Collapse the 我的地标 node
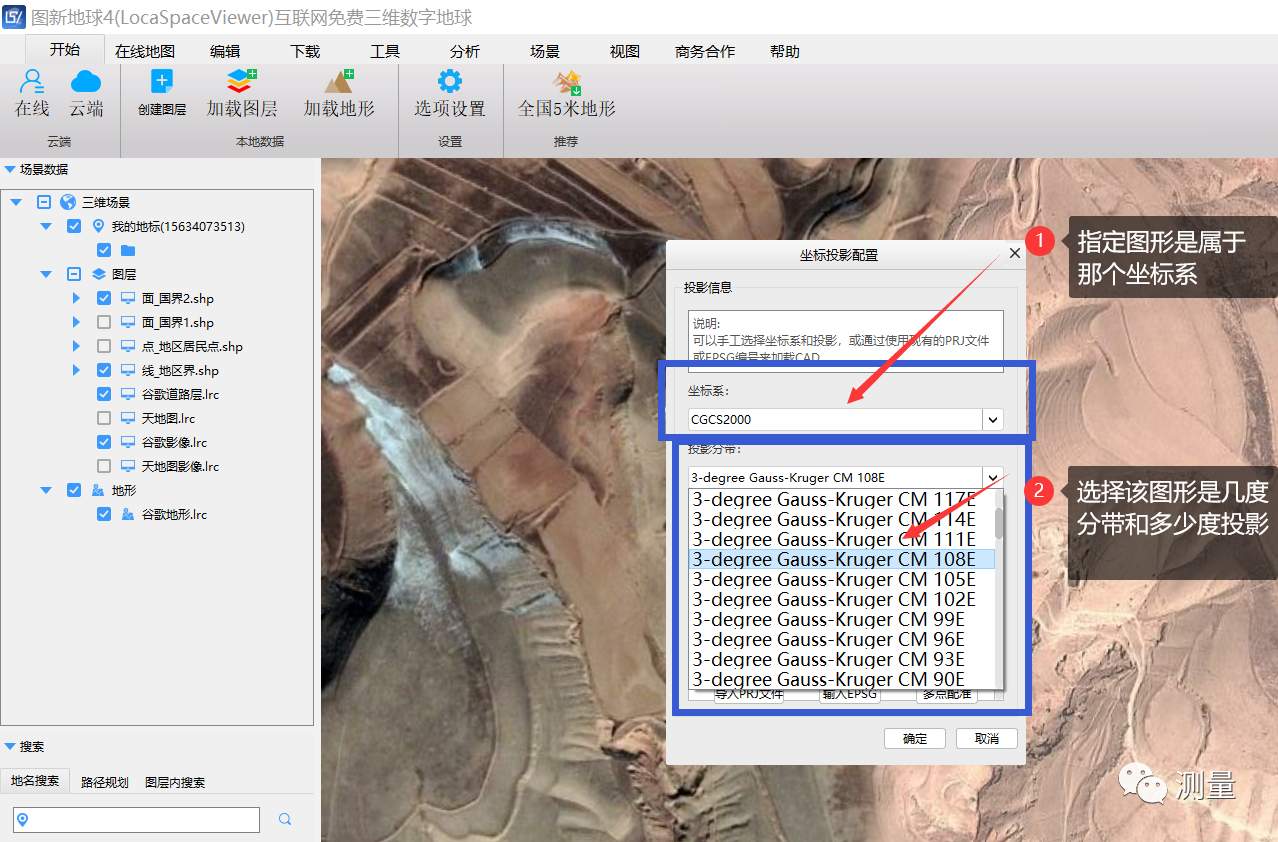 46,226
